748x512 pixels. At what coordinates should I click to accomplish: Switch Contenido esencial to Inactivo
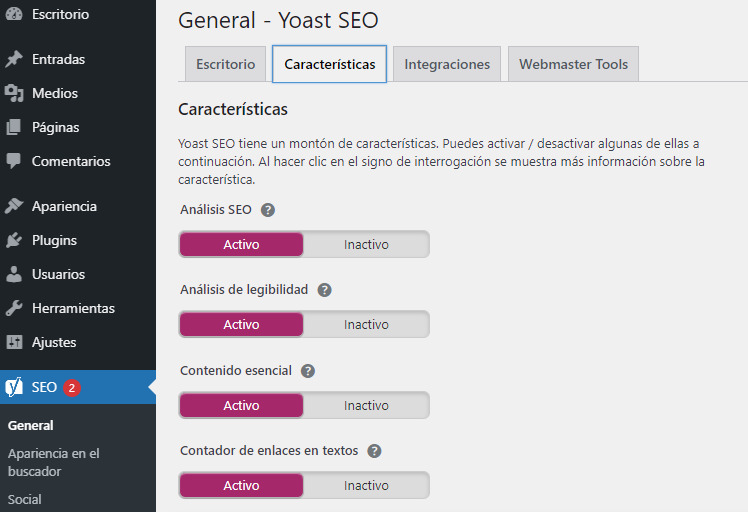(366, 405)
